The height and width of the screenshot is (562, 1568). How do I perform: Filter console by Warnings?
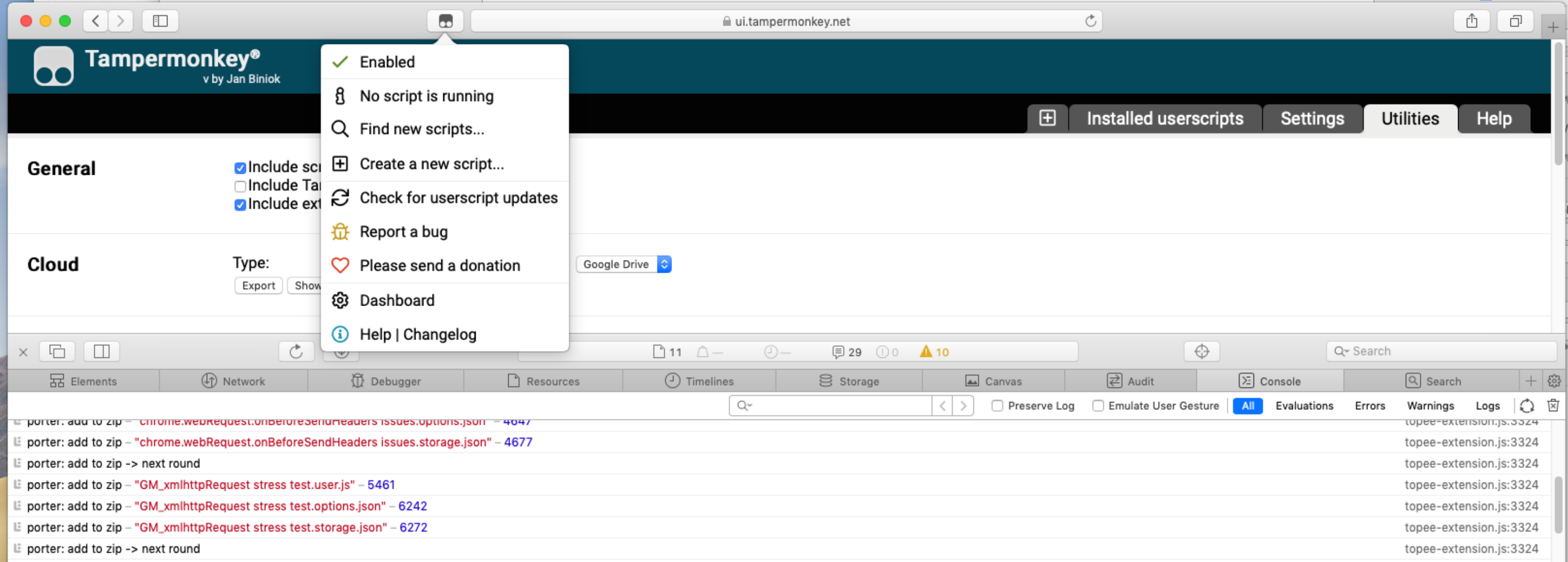pos(1430,406)
